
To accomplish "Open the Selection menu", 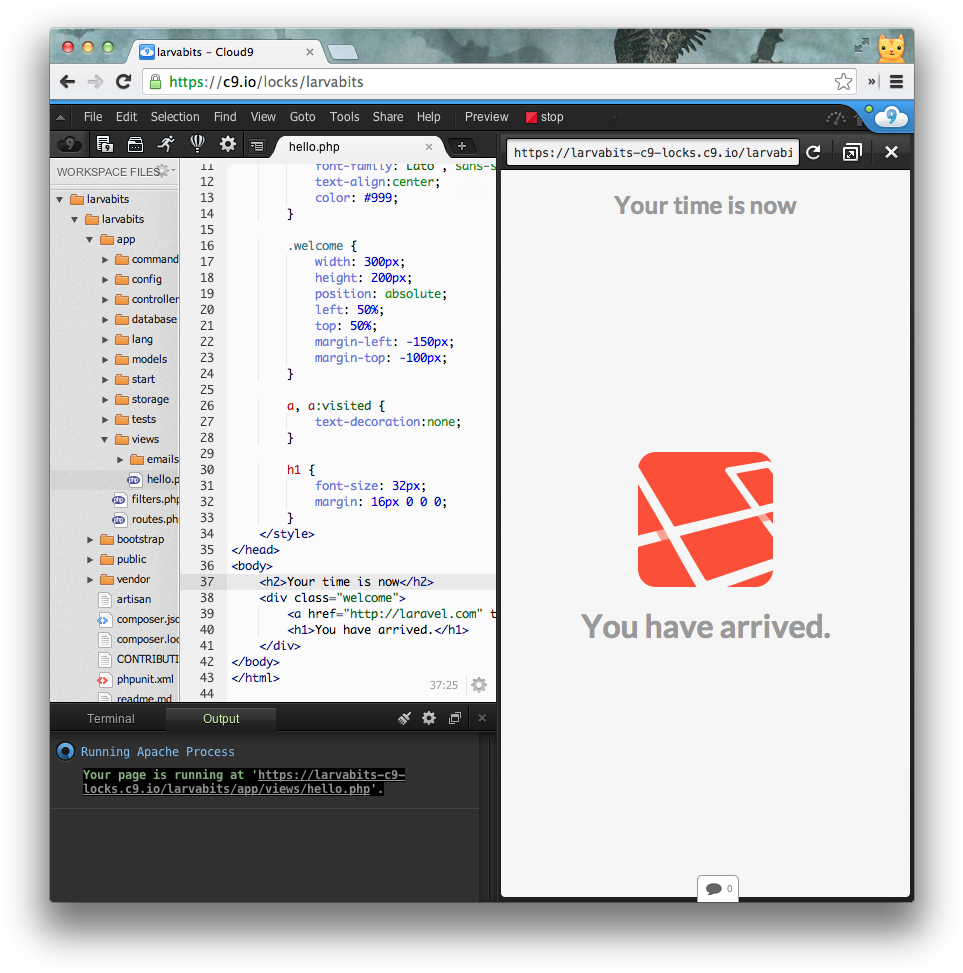I will 175,117.
